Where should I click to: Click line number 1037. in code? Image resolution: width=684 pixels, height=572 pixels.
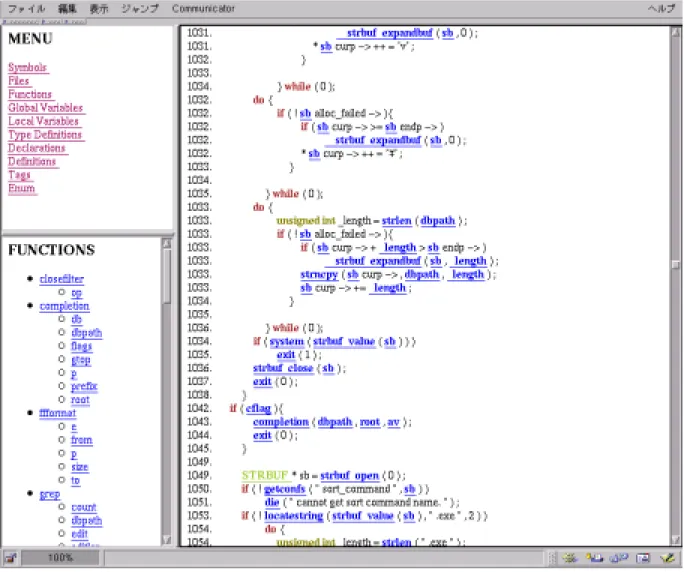coord(199,382)
